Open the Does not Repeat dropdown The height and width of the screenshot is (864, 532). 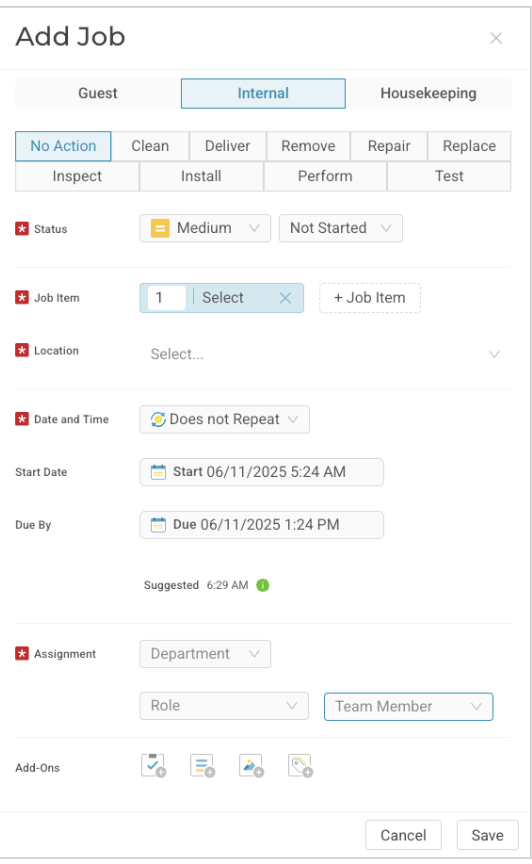(224, 419)
